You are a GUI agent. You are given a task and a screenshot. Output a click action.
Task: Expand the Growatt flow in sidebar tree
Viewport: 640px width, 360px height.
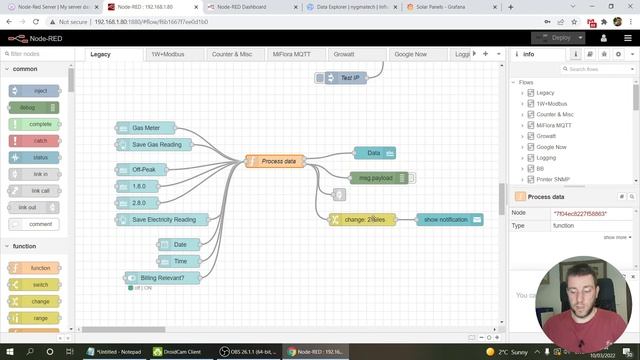click(522, 136)
